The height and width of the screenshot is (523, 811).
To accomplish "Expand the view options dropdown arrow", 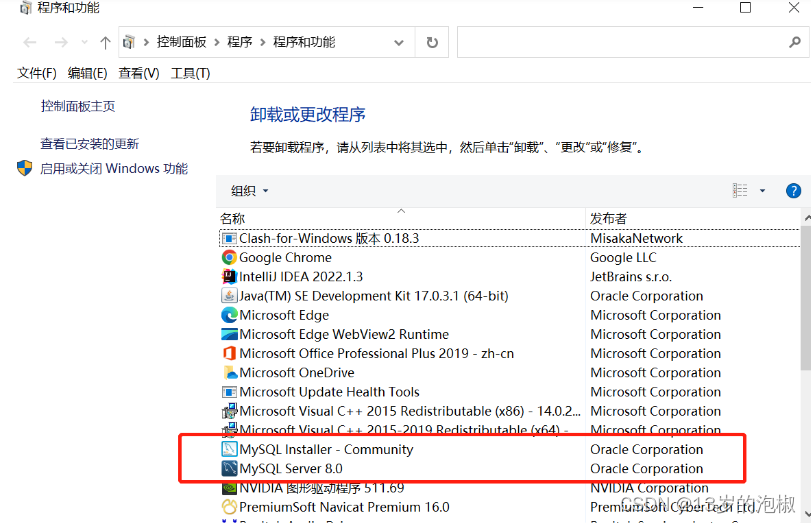I will [762, 191].
